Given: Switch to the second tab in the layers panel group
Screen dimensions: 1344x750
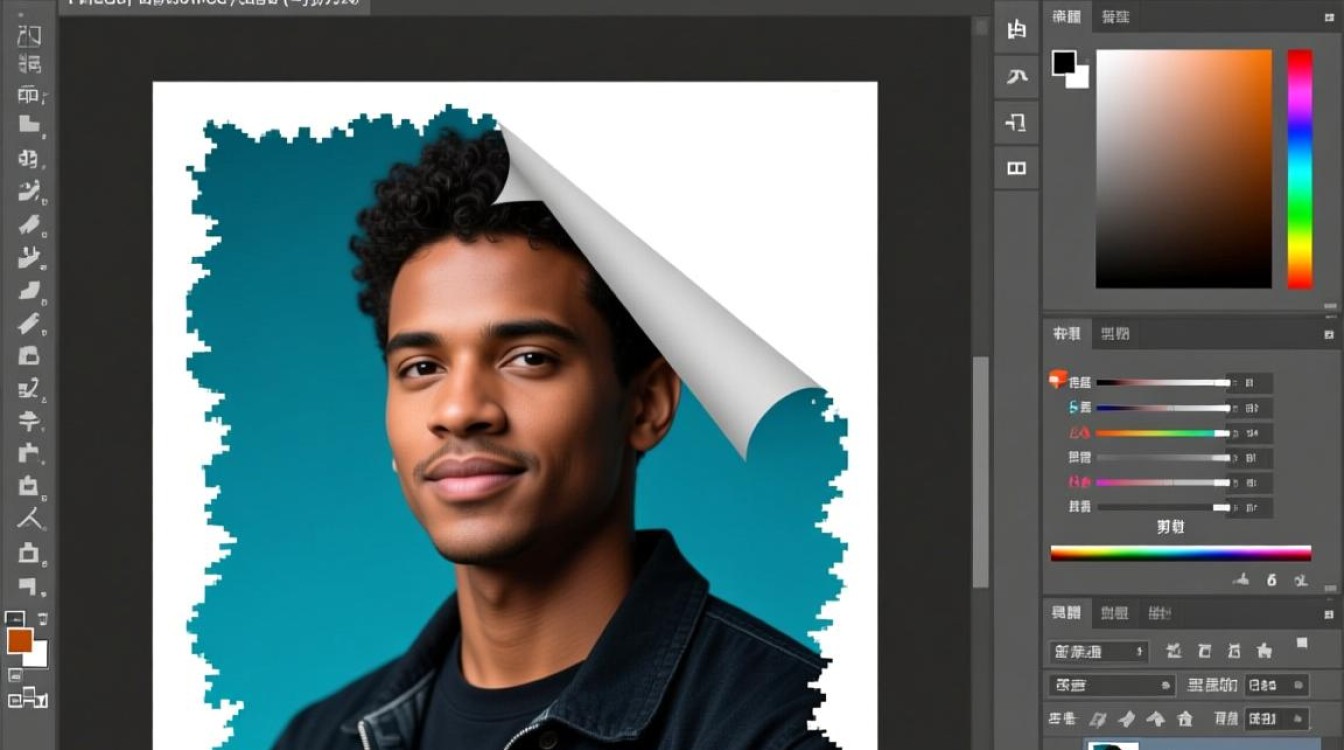Looking at the screenshot, I should pyautogui.click(x=1114, y=613).
